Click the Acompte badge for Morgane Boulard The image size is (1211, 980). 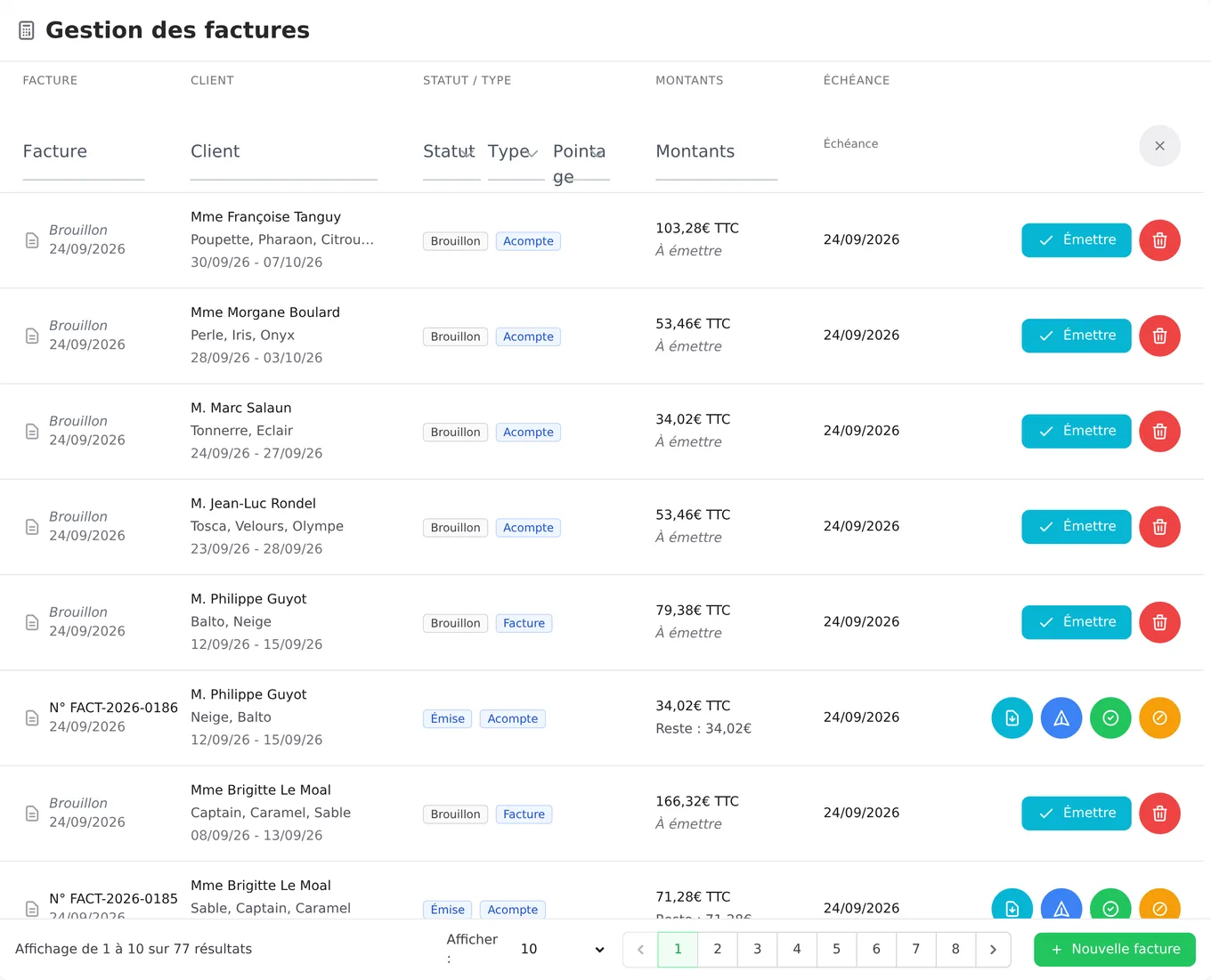tap(528, 336)
